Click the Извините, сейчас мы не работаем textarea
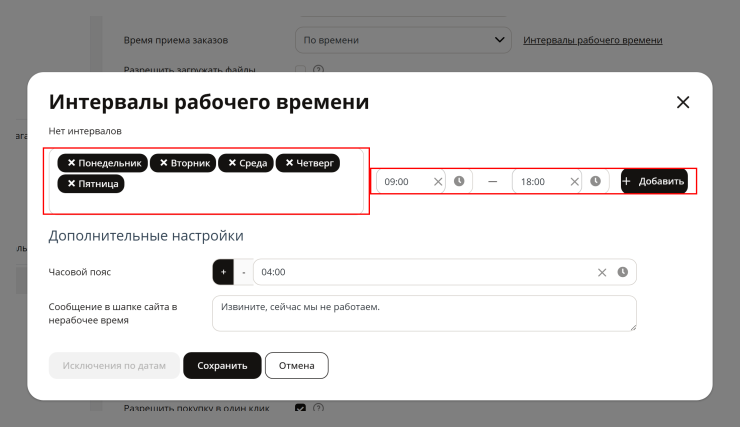740x427 pixels. 424,313
